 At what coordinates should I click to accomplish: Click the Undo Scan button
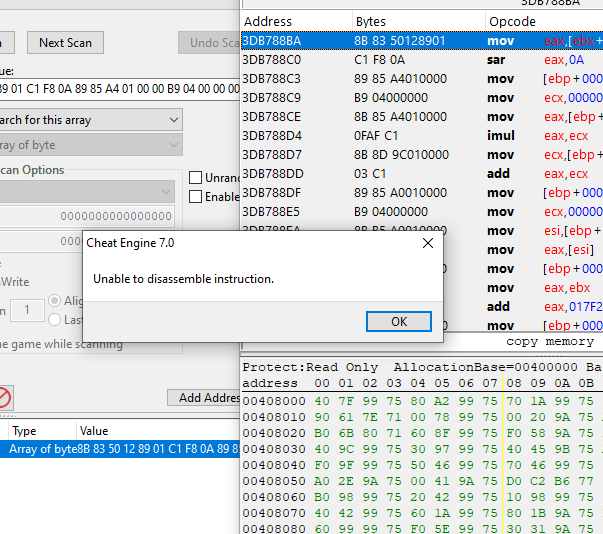tap(210, 43)
